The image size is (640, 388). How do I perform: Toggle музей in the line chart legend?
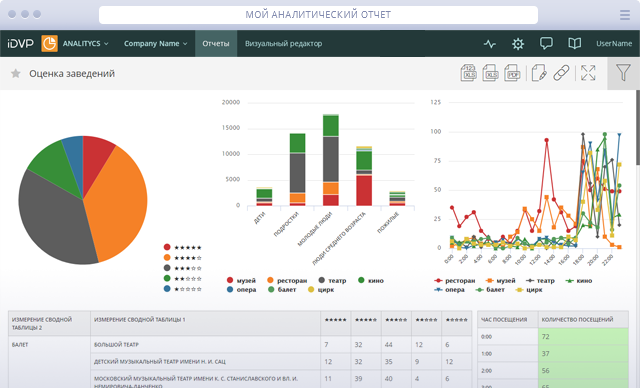tap(500, 281)
